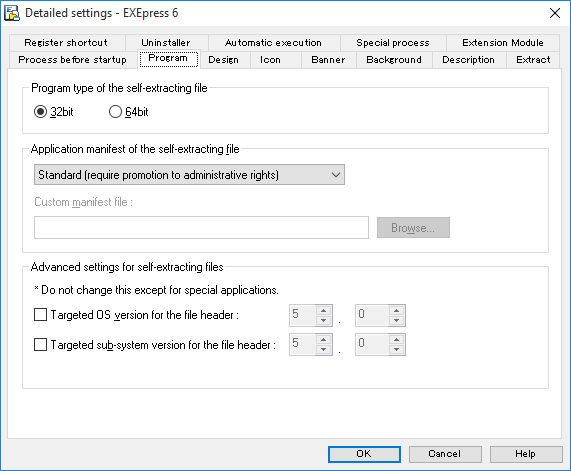Screen dimensions: 571x471
Task: Enable Targeted OS version for file header
Action: pyautogui.click(x=40, y=314)
